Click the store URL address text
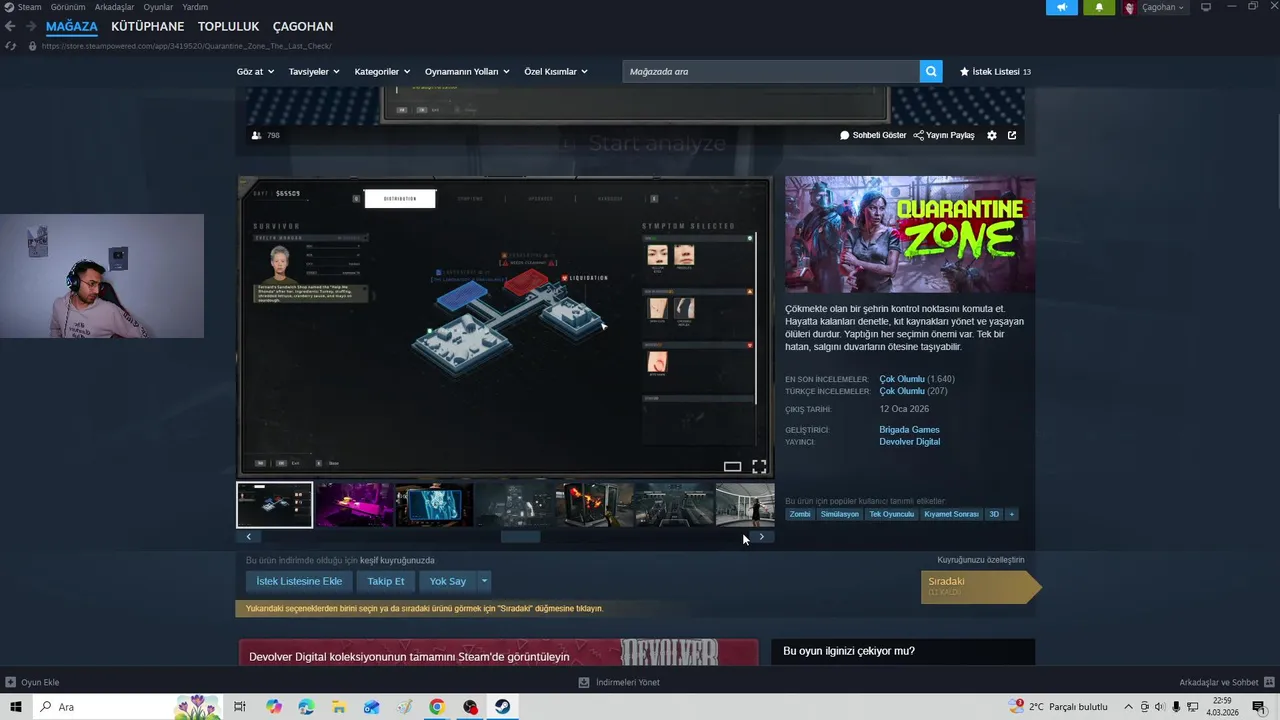Screen dimensions: 1280x720 (x=186, y=46)
